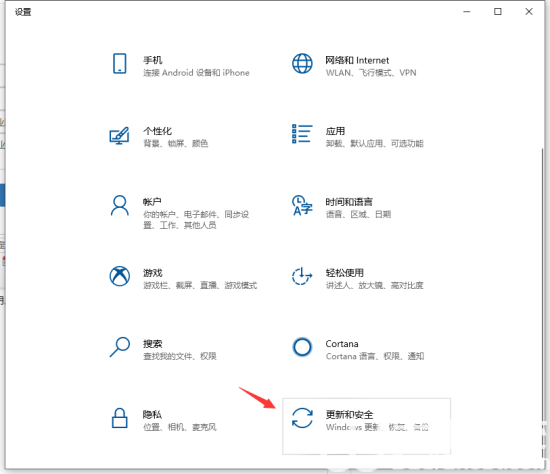Select the 手机 heading
This screenshot has width=550, height=474.
coord(153,60)
